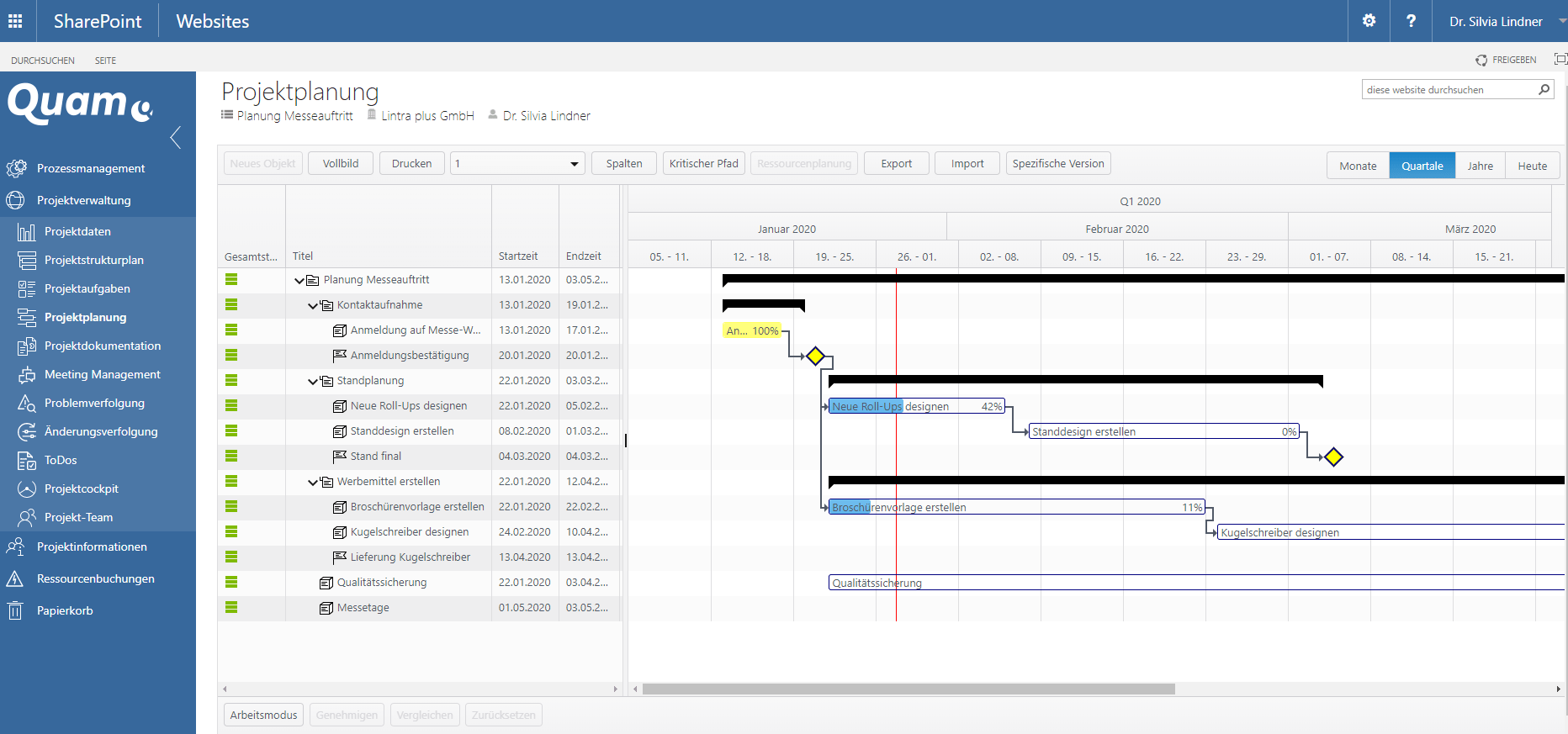Click the Neue Roll-Ups designen progress bar
Screen dimensions: 1568x734
[915, 406]
